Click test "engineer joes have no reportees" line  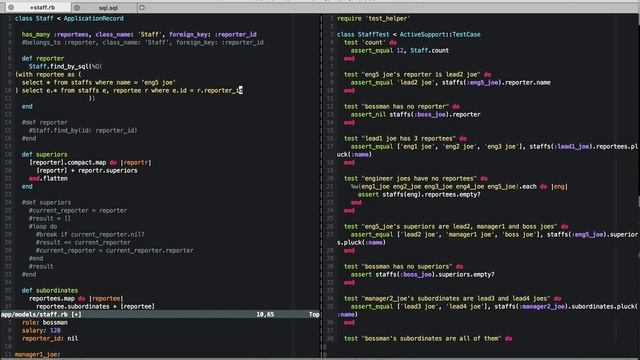coord(416,178)
